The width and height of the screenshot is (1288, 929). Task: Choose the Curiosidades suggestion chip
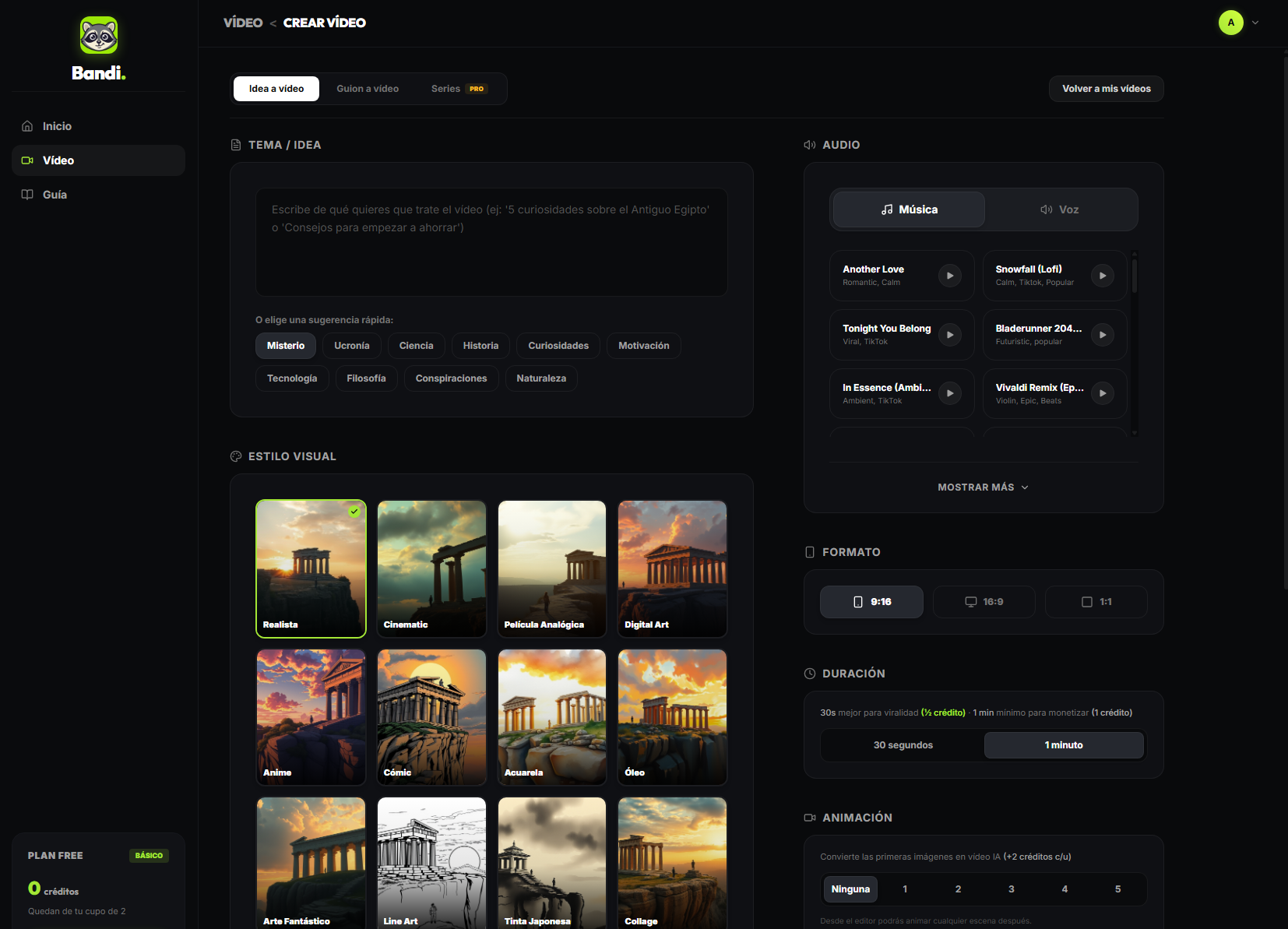558,346
